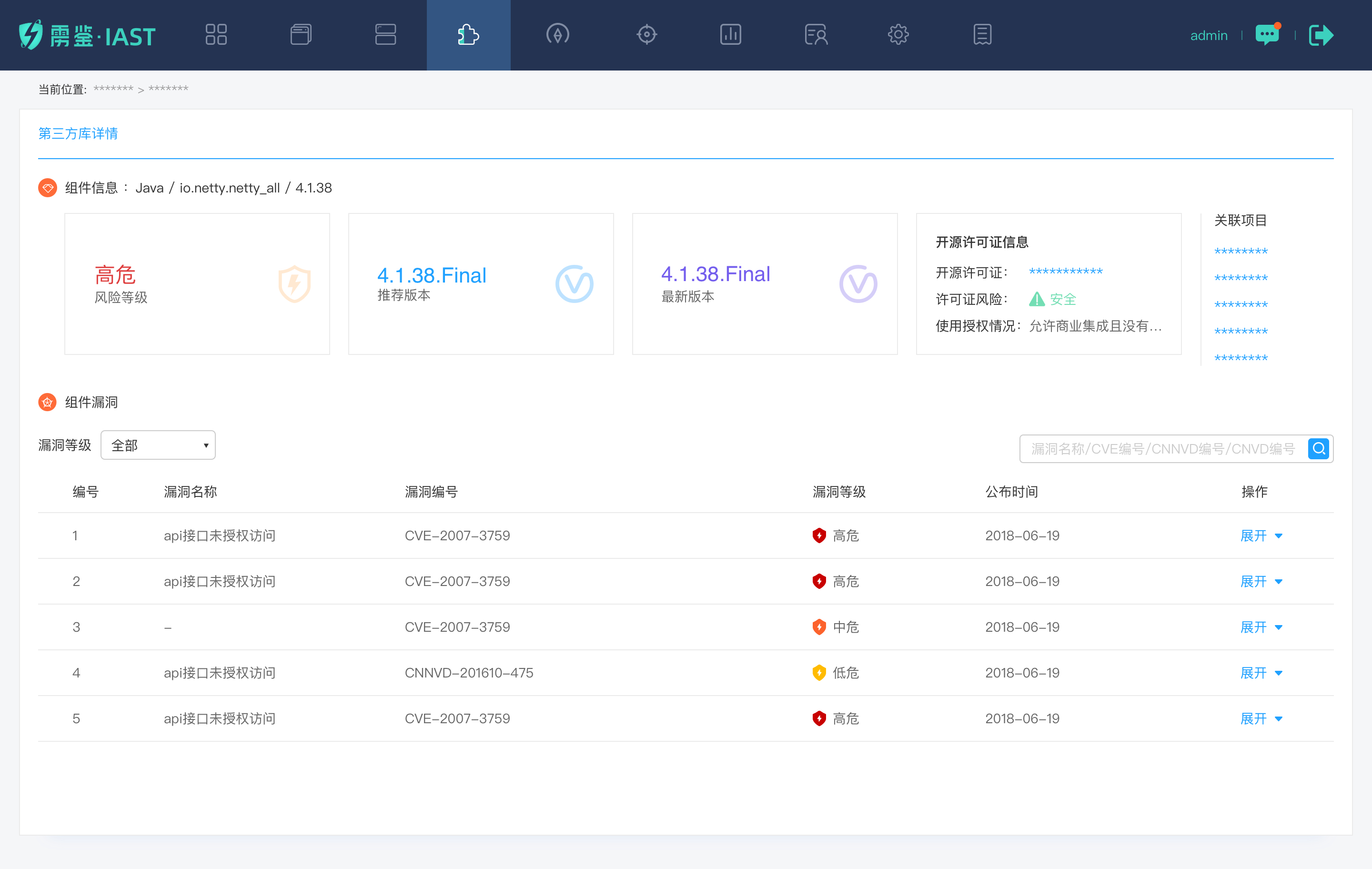Click the 2018-06-19 date in row 3
1372x869 pixels.
(1022, 627)
